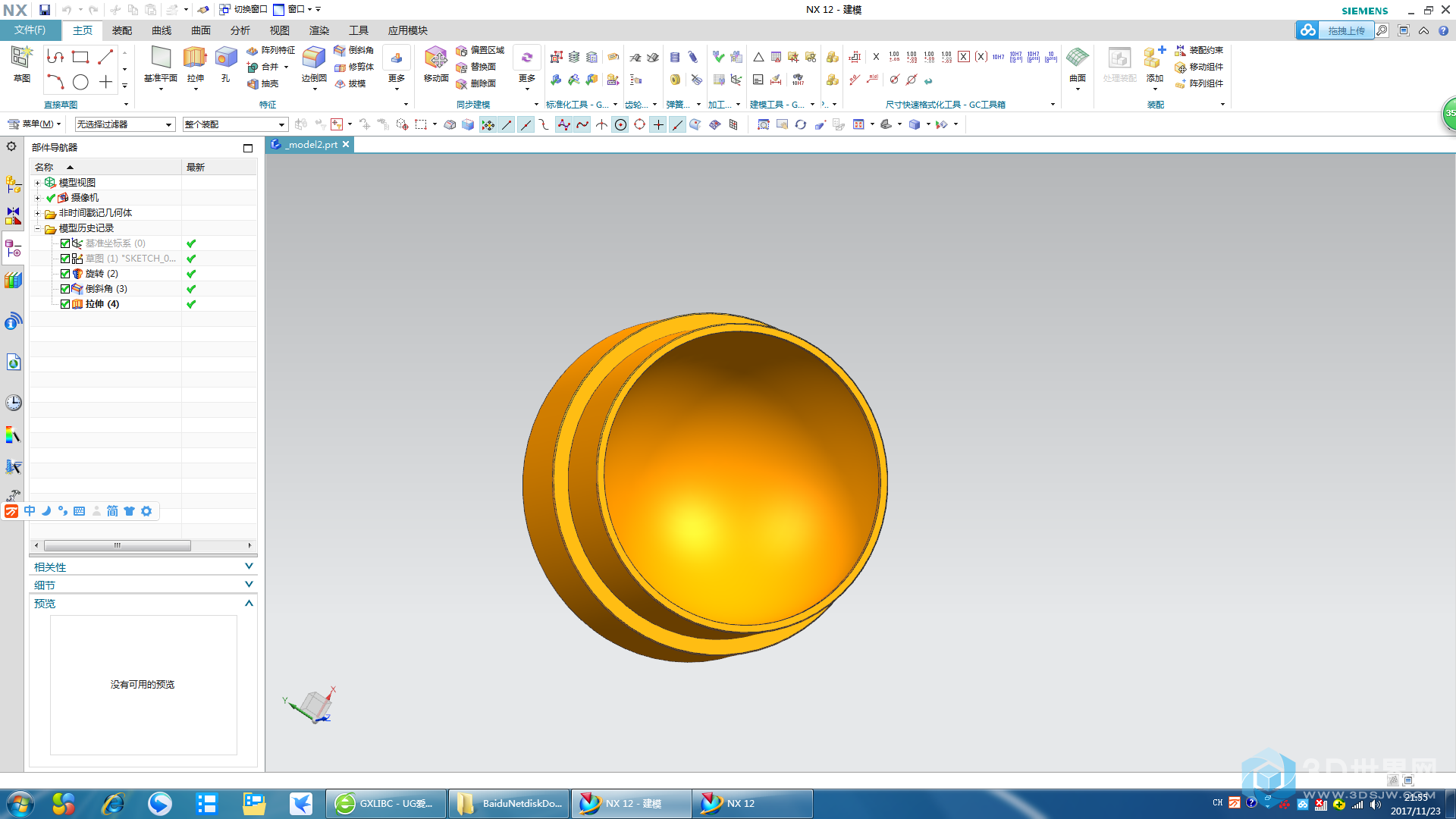Image resolution: width=1456 pixels, height=819 pixels.
Task: Switch to the 曲线 ribbon tab
Action: coord(162,30)
